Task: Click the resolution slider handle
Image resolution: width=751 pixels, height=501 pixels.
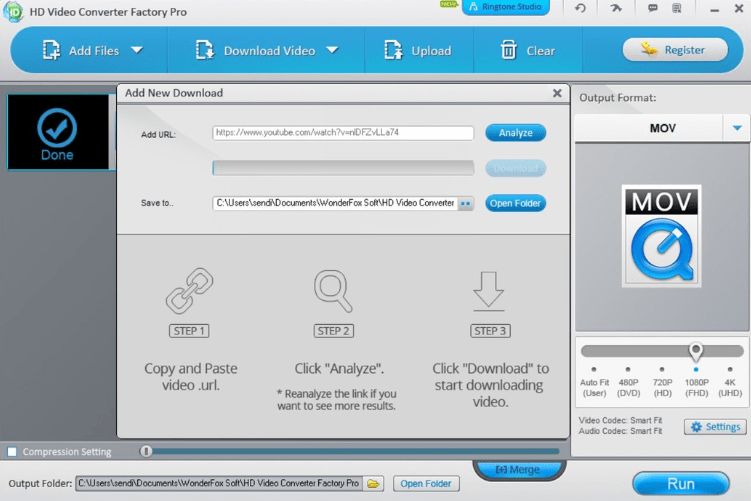Action: 695,351
